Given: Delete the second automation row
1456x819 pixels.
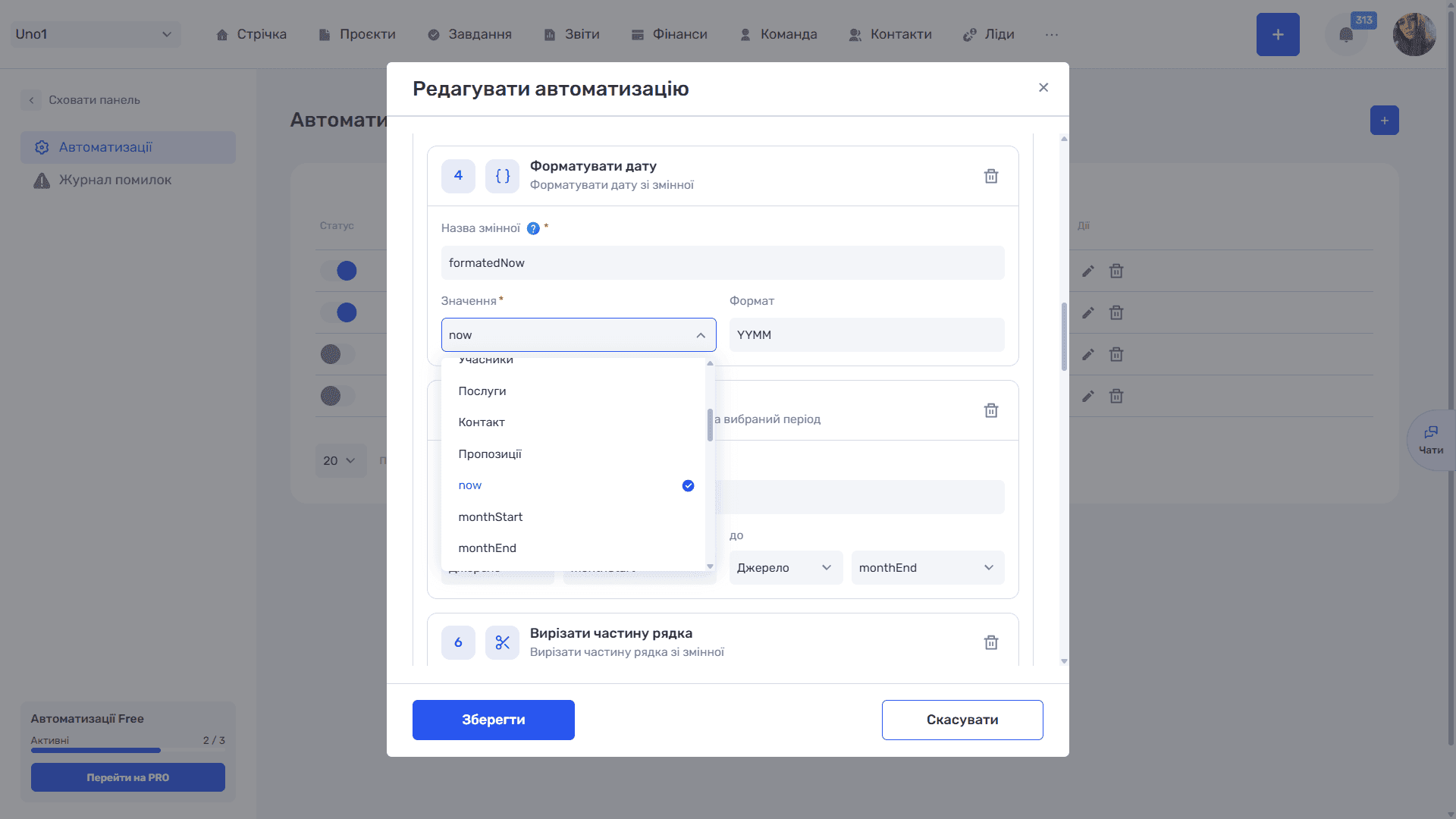Looking at the screenshot, I should coord(1116,312).
